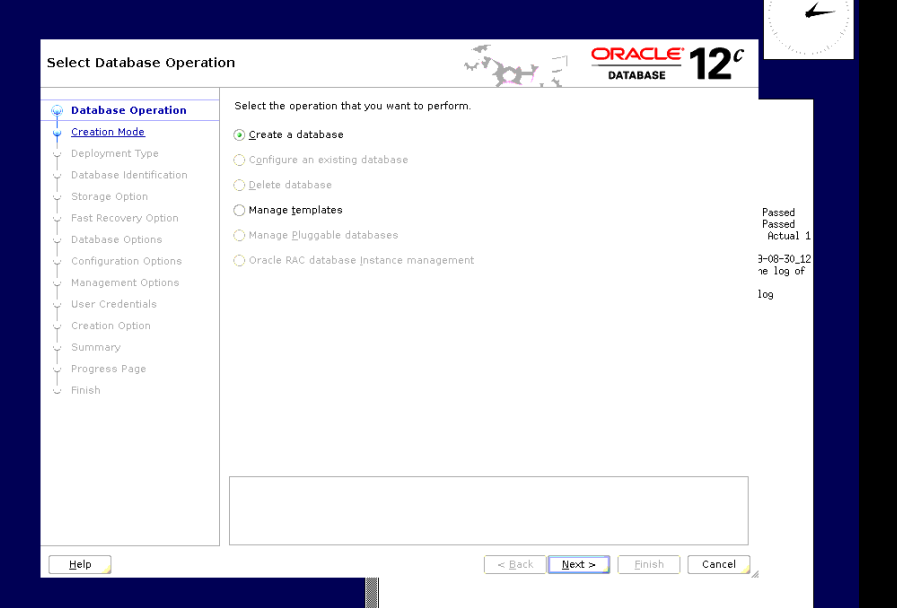
Task: Click the empty message box near Cancel
Action: [x=488, y=510]
